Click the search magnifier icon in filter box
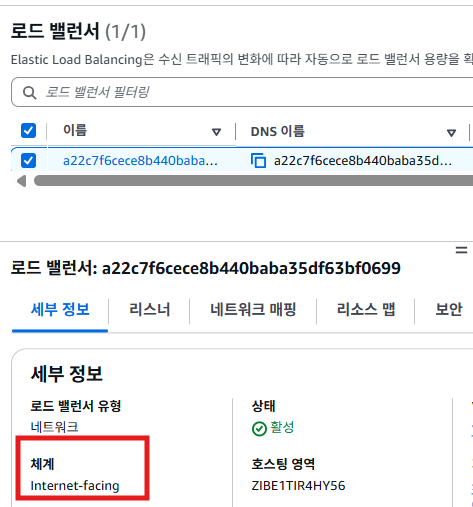 click(x=29, y=93)
